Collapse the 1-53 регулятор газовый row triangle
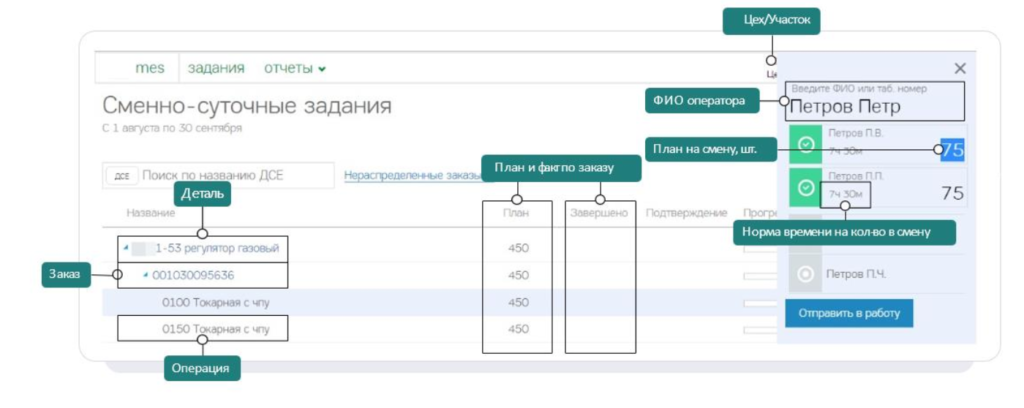The height and width of the screenshot is (408, 1024). point(126,247)
